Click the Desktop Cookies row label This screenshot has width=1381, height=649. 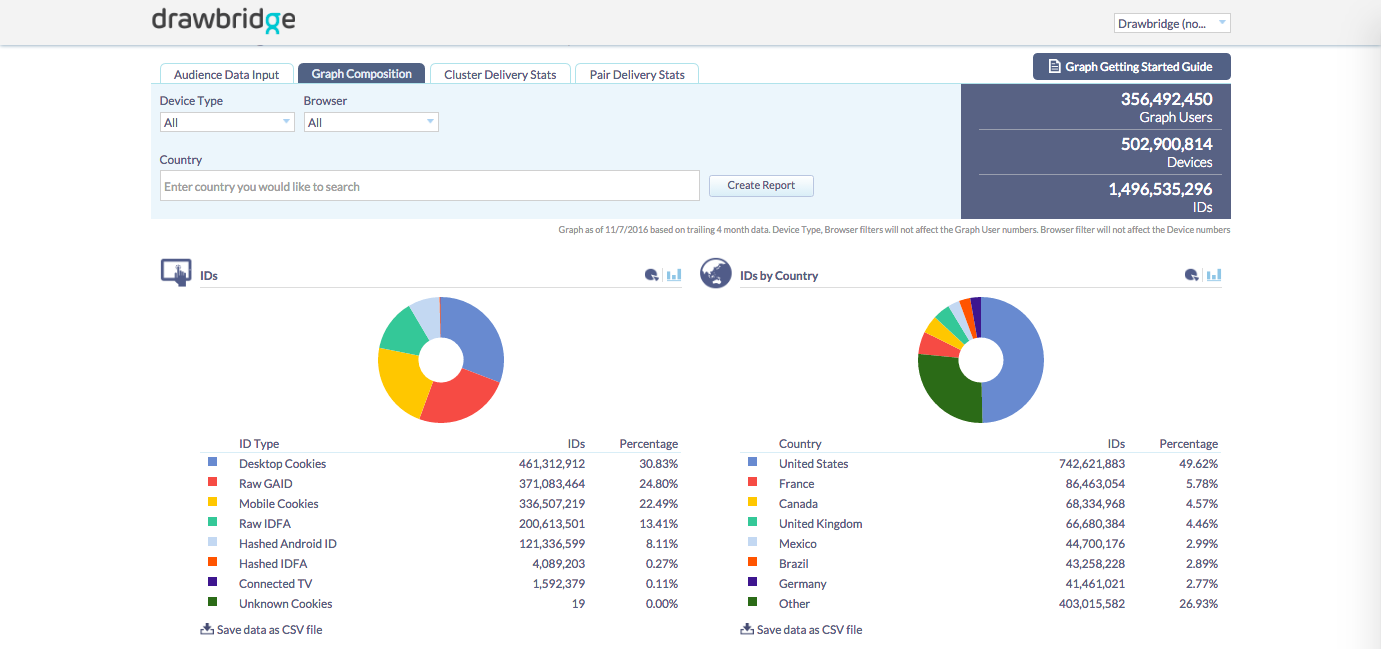283,464
